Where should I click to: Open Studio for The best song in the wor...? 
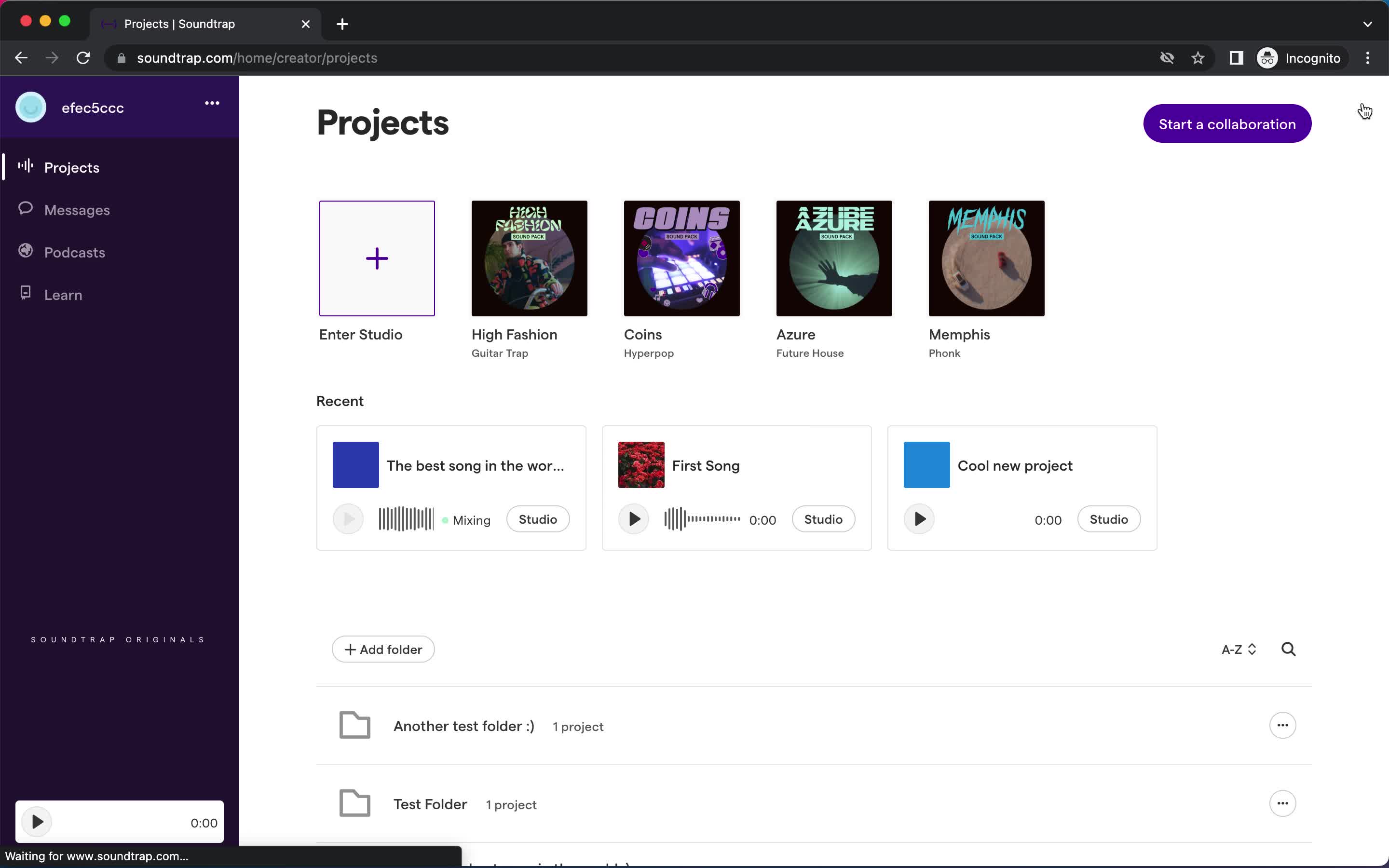[x=538, y=519]
